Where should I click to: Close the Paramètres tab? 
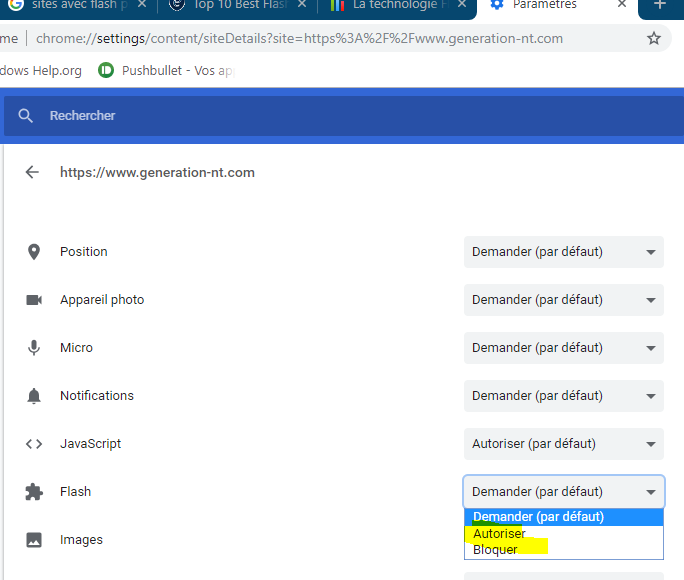click(x=622, y=4)
